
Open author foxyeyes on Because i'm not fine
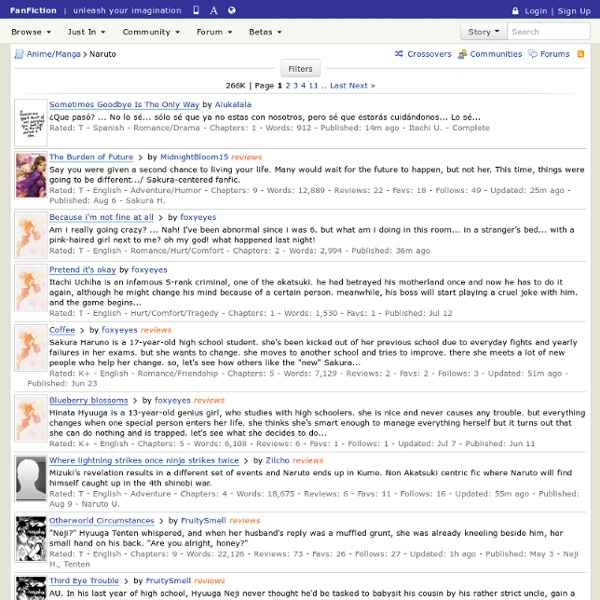(198, 217)
